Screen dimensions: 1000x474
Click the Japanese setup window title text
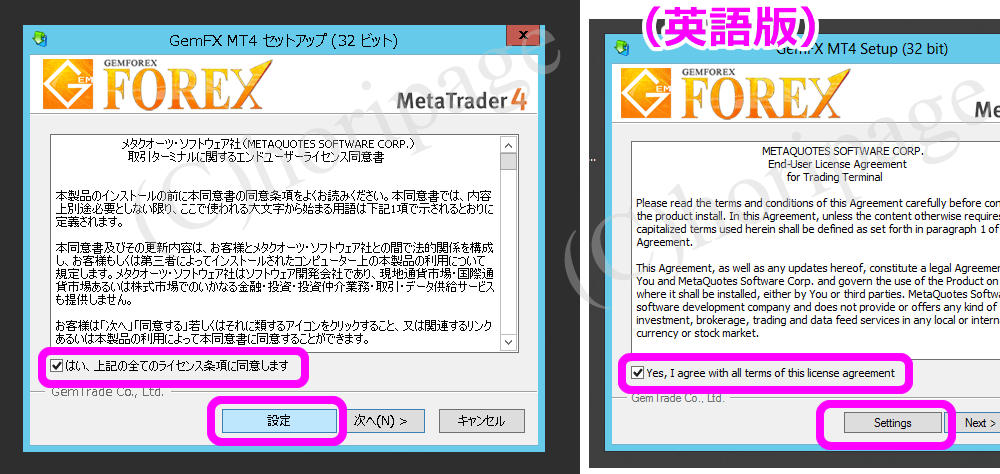[x=283, y=41]
